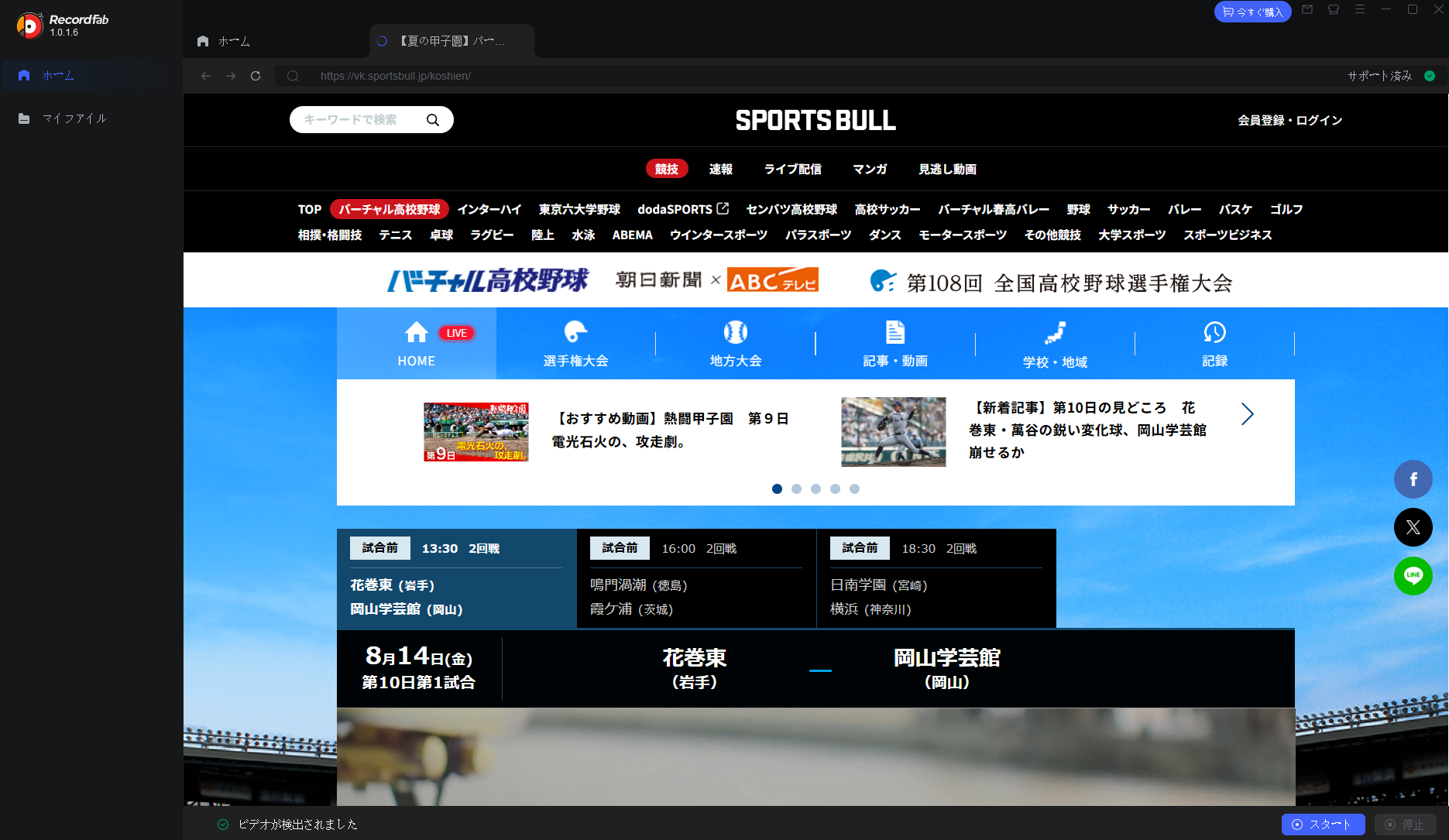
Task: Open 地方大会 baseball icon tab
Action: 736,345
